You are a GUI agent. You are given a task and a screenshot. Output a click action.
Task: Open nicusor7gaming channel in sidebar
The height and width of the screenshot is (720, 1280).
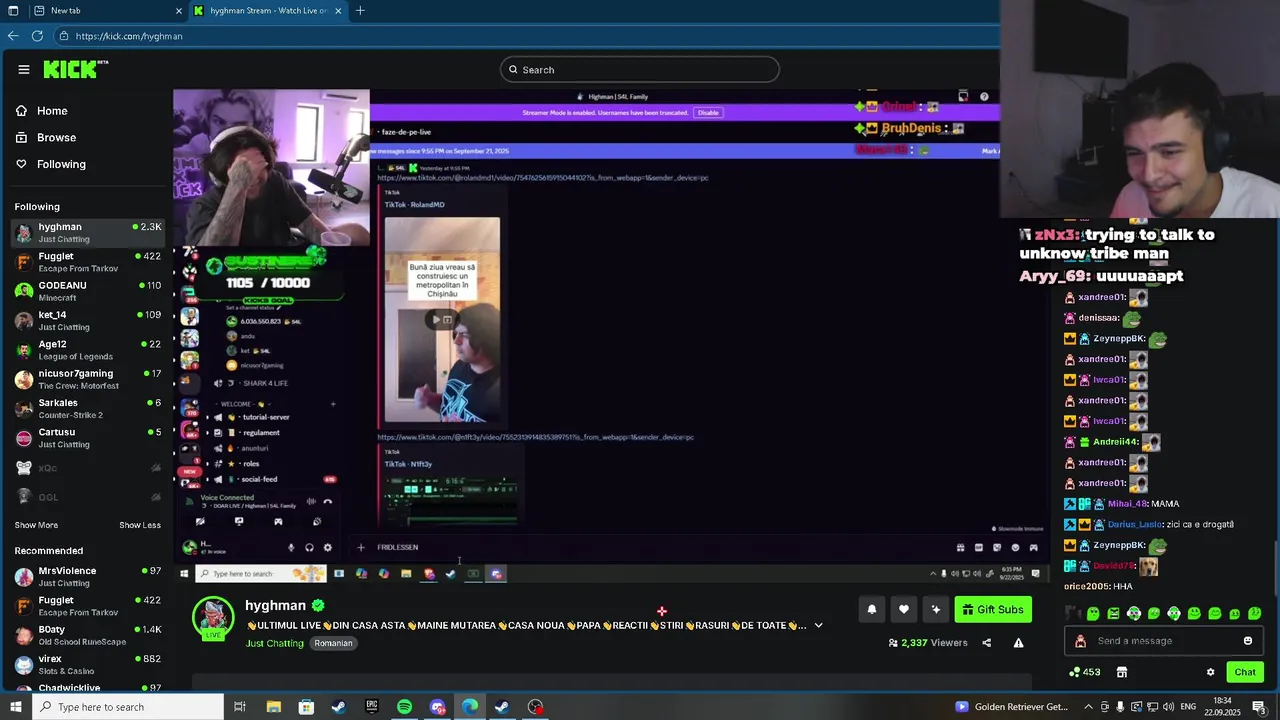[x=88, y=379]
